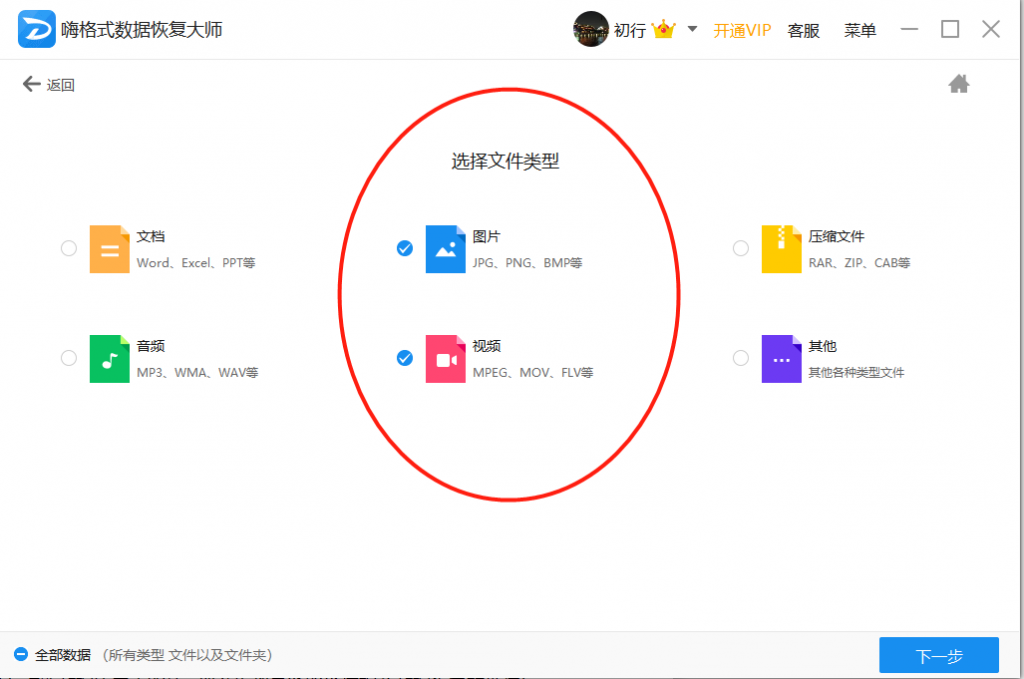Screen dimensions: 1024x679
Task: Click 'MPEG、MOV、FLV等' description text
Action: click(x=533, y=372)
